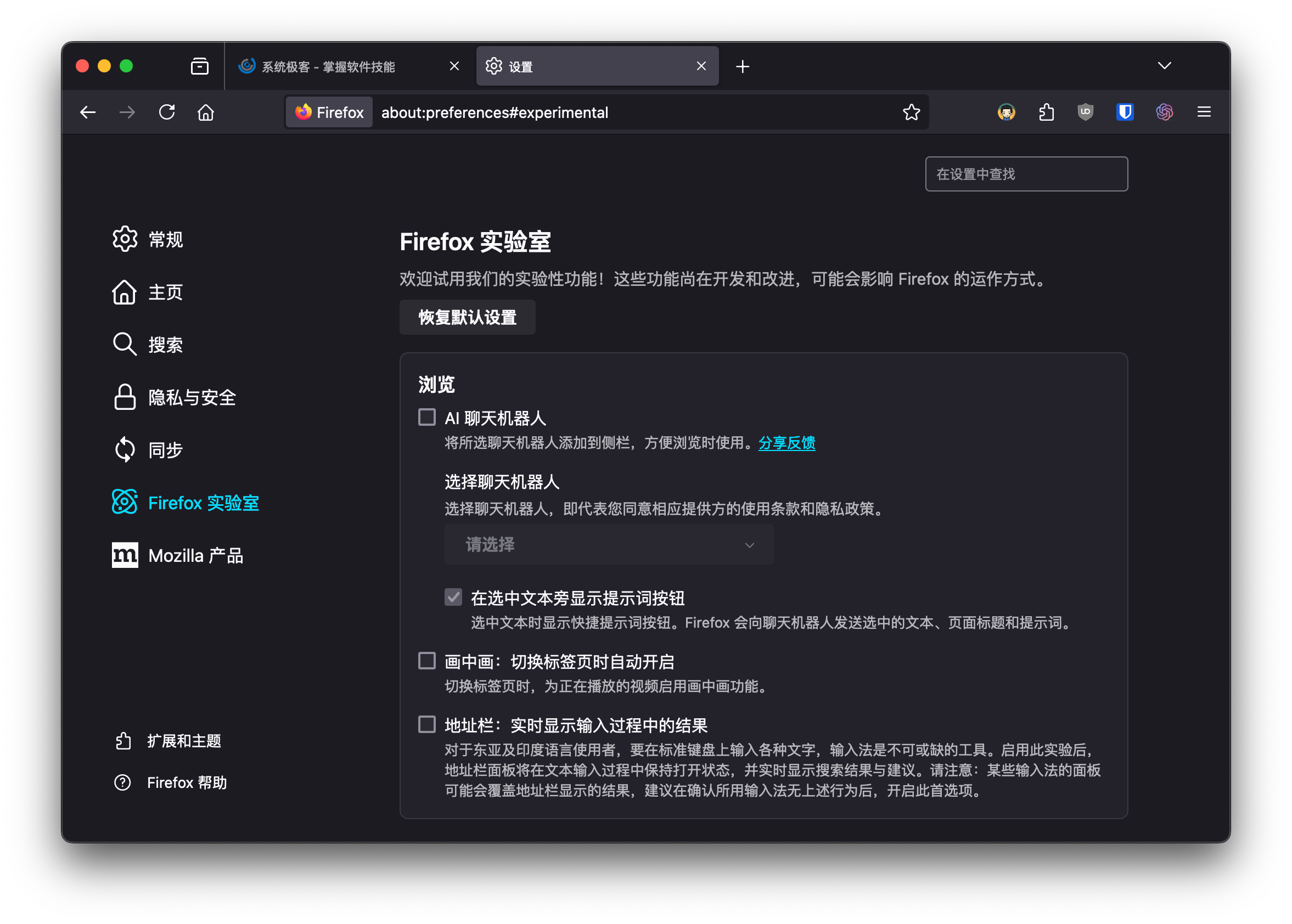The height and width of the screenshot is (924, 1292).
Task: Go back using the back arrow
Action: click(88, 112)
